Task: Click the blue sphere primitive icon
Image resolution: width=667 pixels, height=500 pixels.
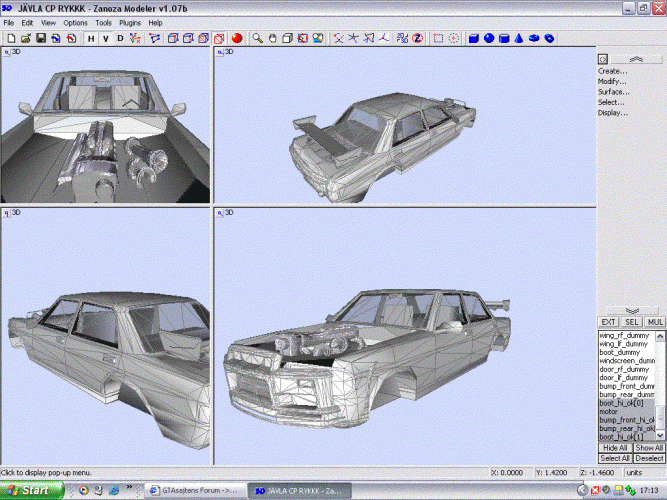Action: [x=489, y=38]
